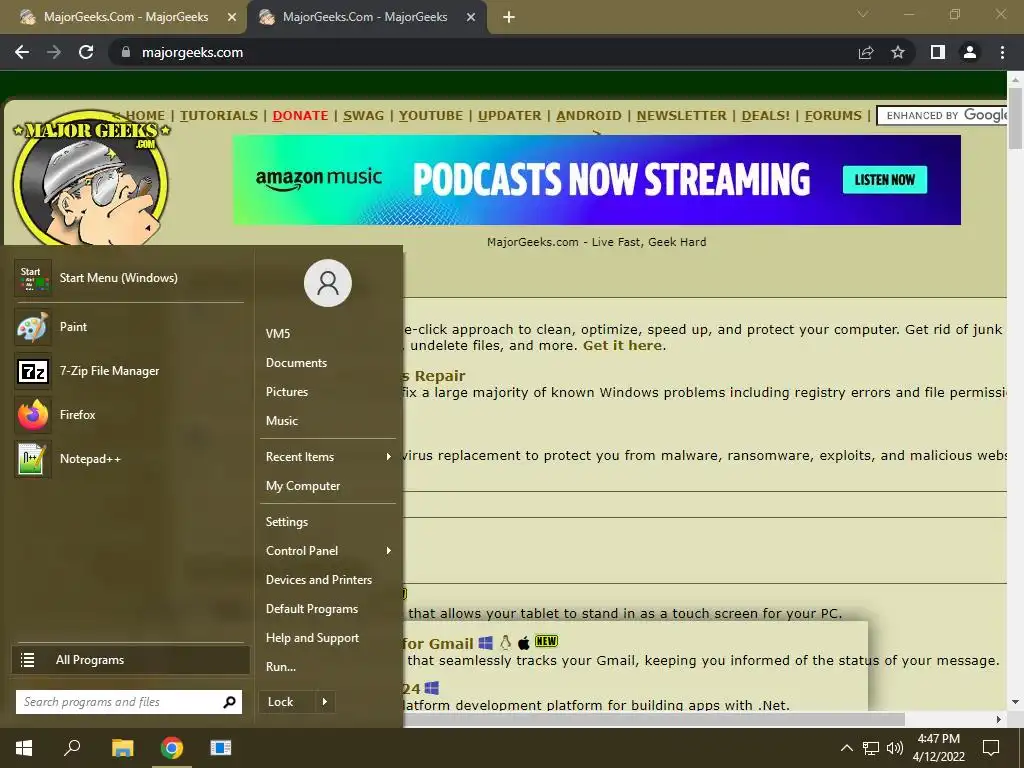This screenshot has height=768, width=1024.
Task: Open network status tray icon
Action: click(x=871, y=748)
